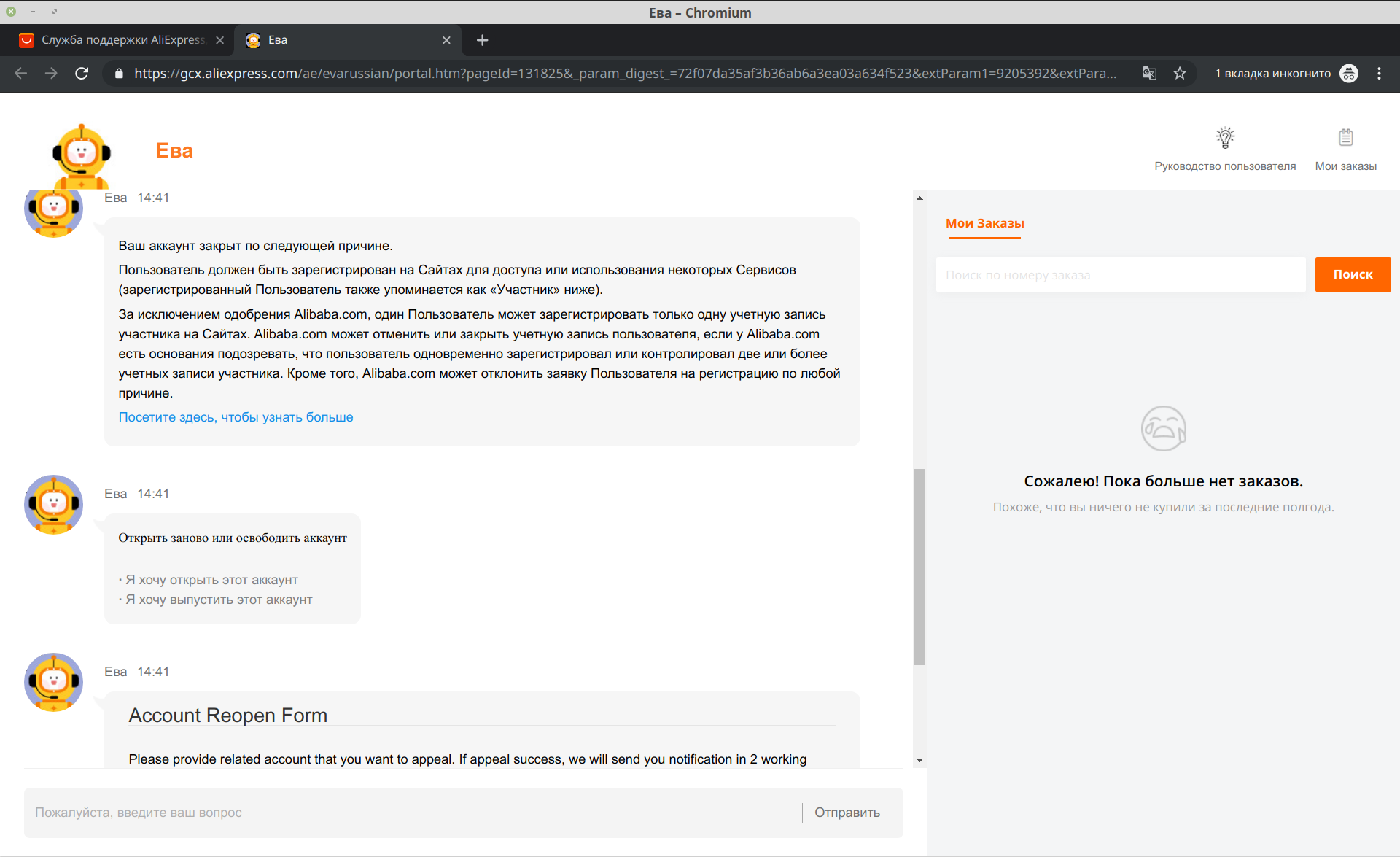Click the Мои заказы header label
This screenshot has width=1400, height=857.
(x=1346, y=166)
